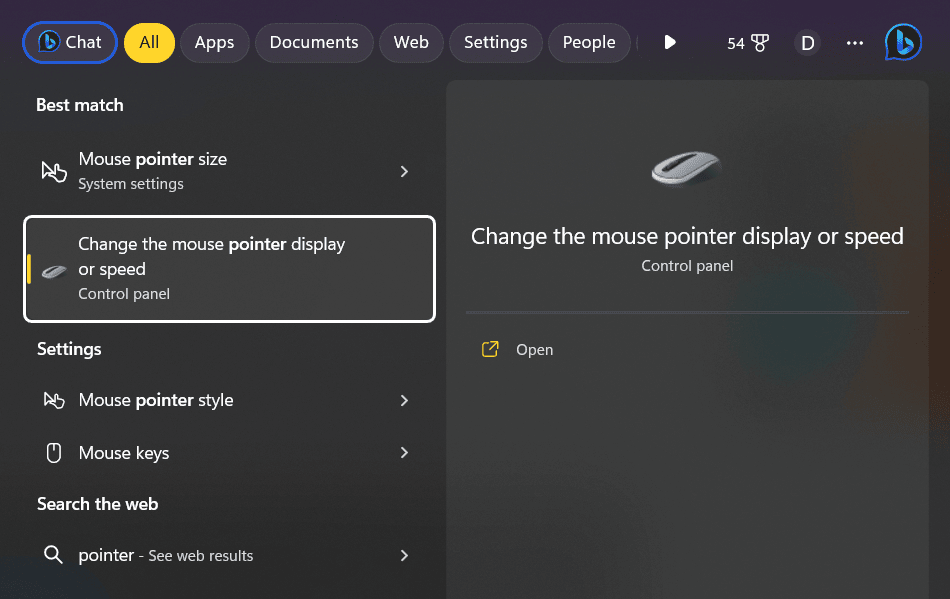Open the Documents search filter
The height and width of the screenshot is (599, 950).
(314, 42)
